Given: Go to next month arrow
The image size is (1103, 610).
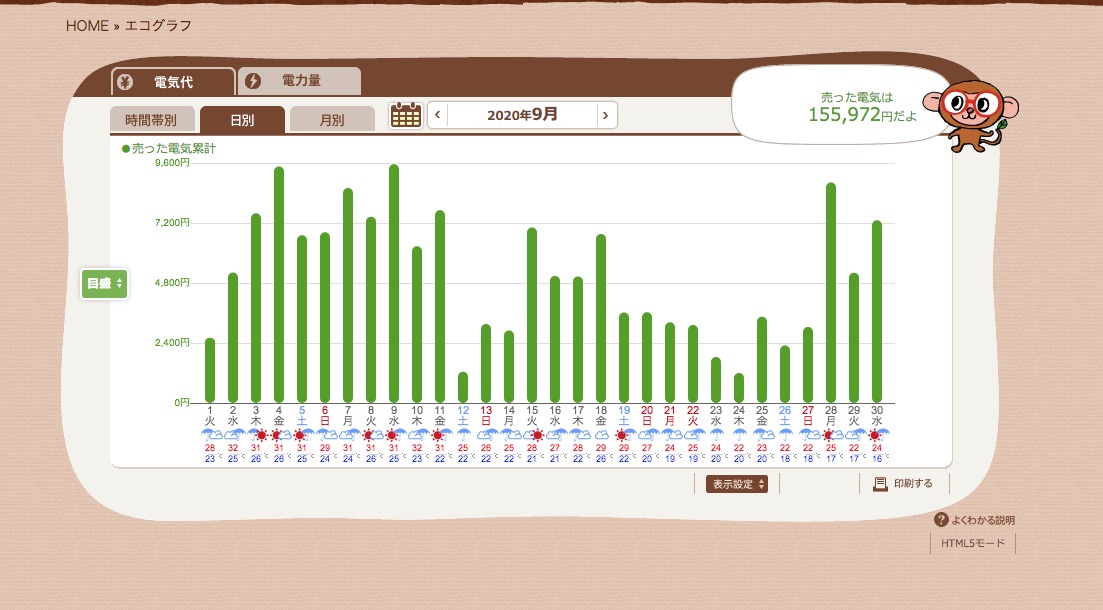Looking at the screenshot, I should tap(606, 115).
